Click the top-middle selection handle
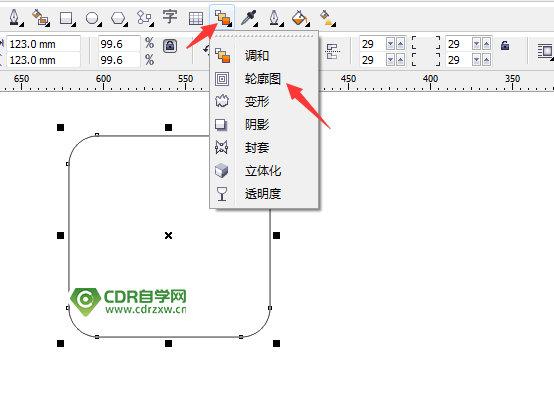Viewport: 554px width, 413px height. click(x=169, y=128)
